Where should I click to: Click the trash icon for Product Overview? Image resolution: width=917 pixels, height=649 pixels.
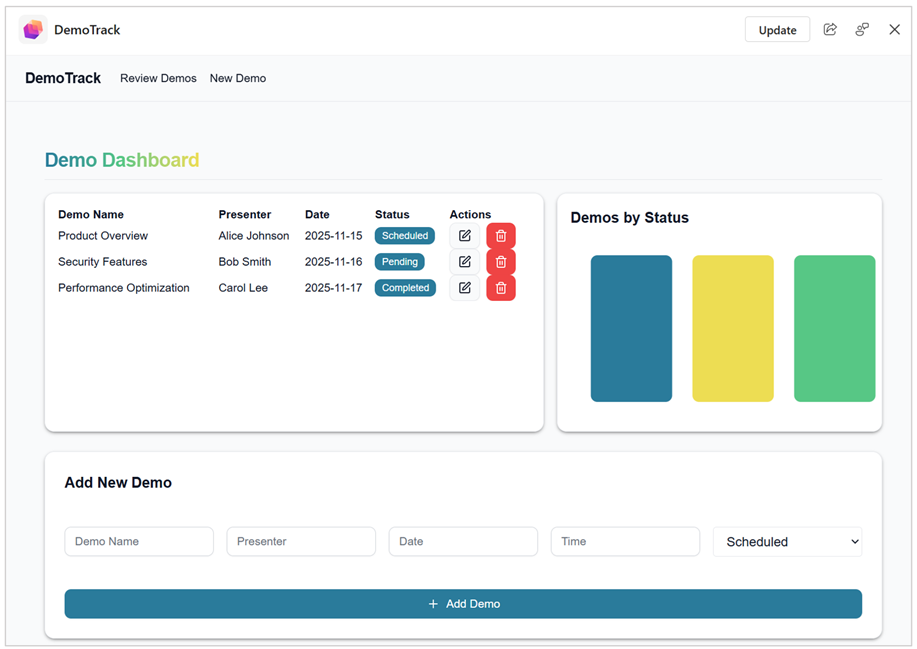[x=500, y=235]
